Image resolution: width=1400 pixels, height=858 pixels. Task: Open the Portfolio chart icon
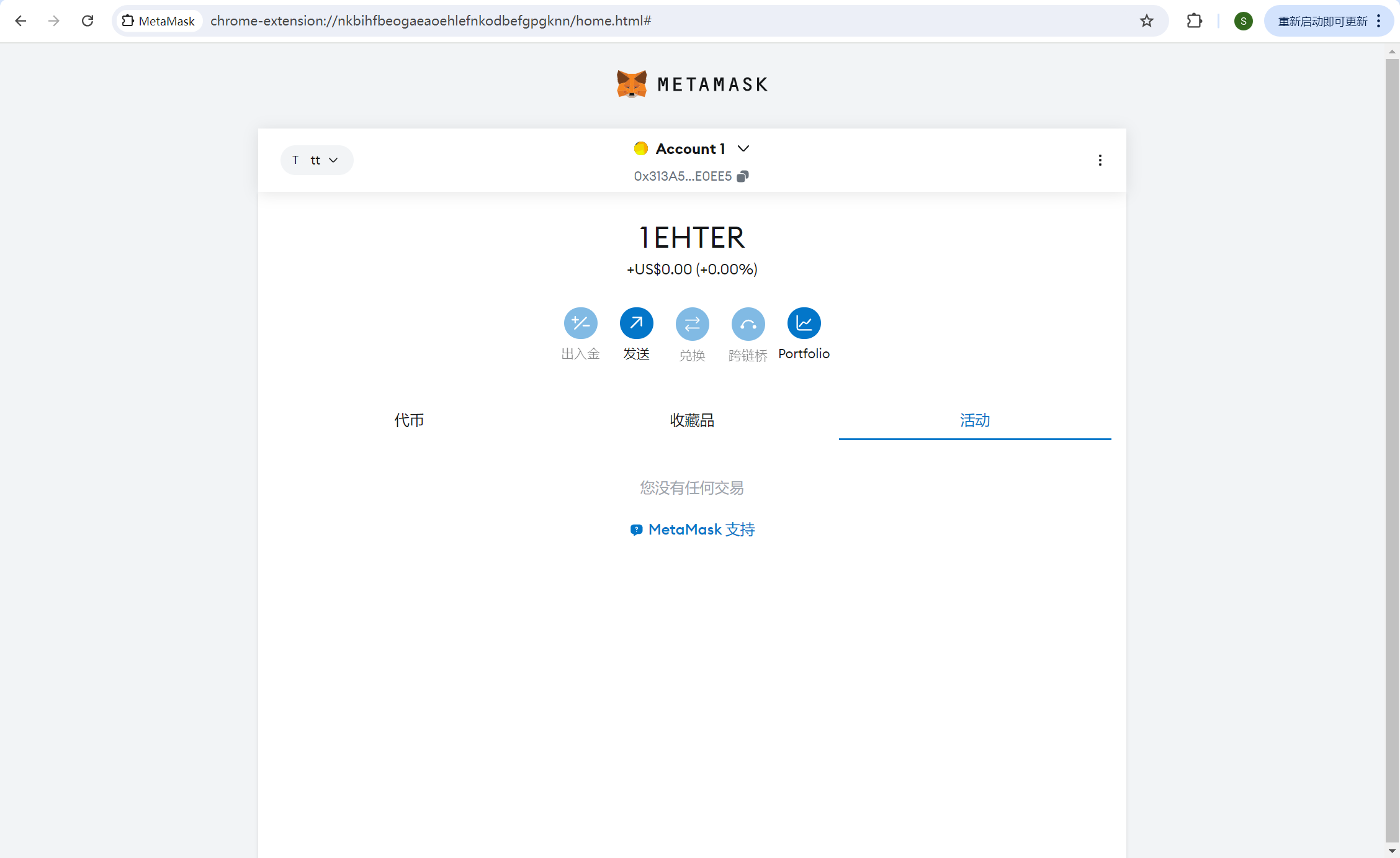[804, 323]
